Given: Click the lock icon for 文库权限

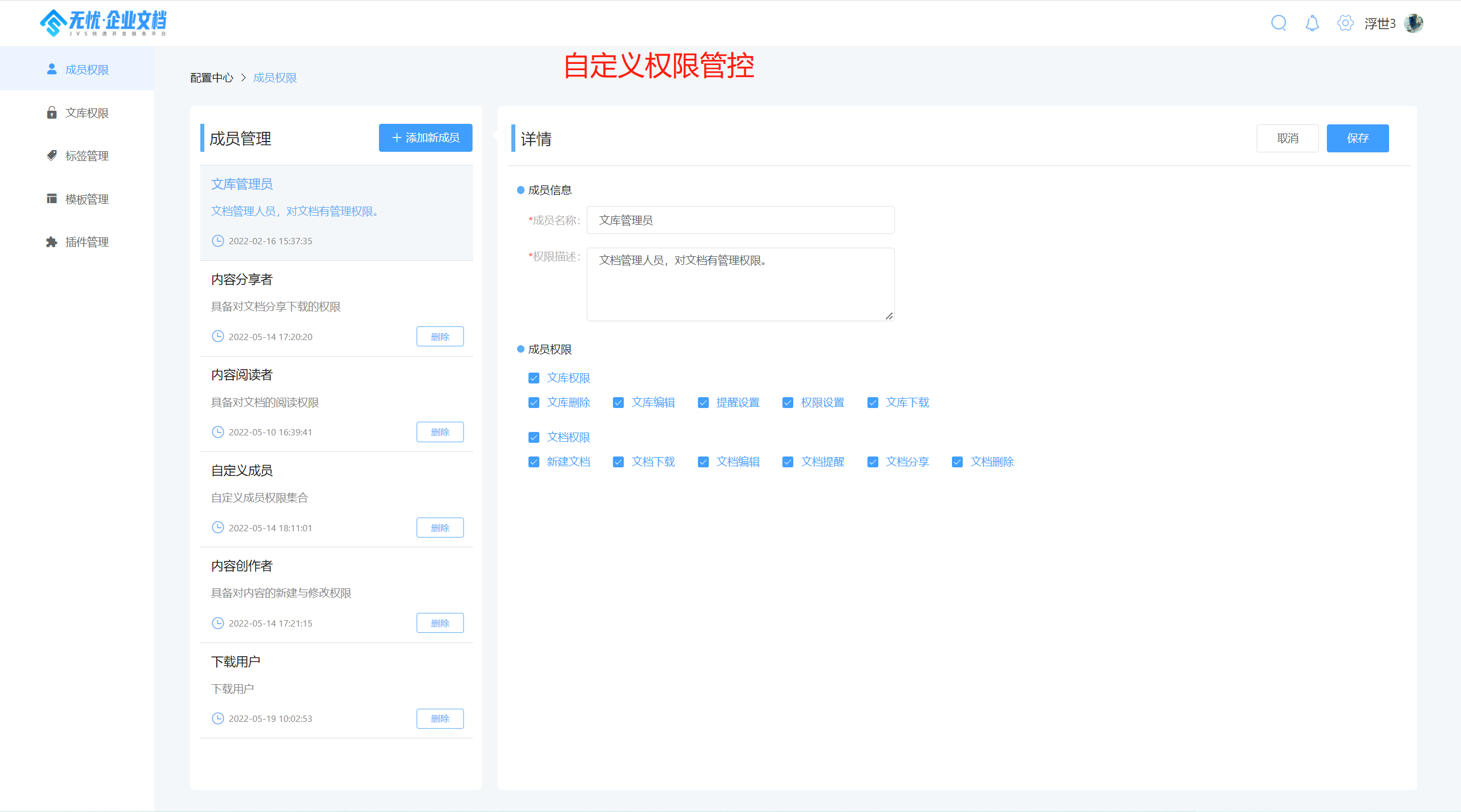Looking at the screenshot, I should pos(52,112).
